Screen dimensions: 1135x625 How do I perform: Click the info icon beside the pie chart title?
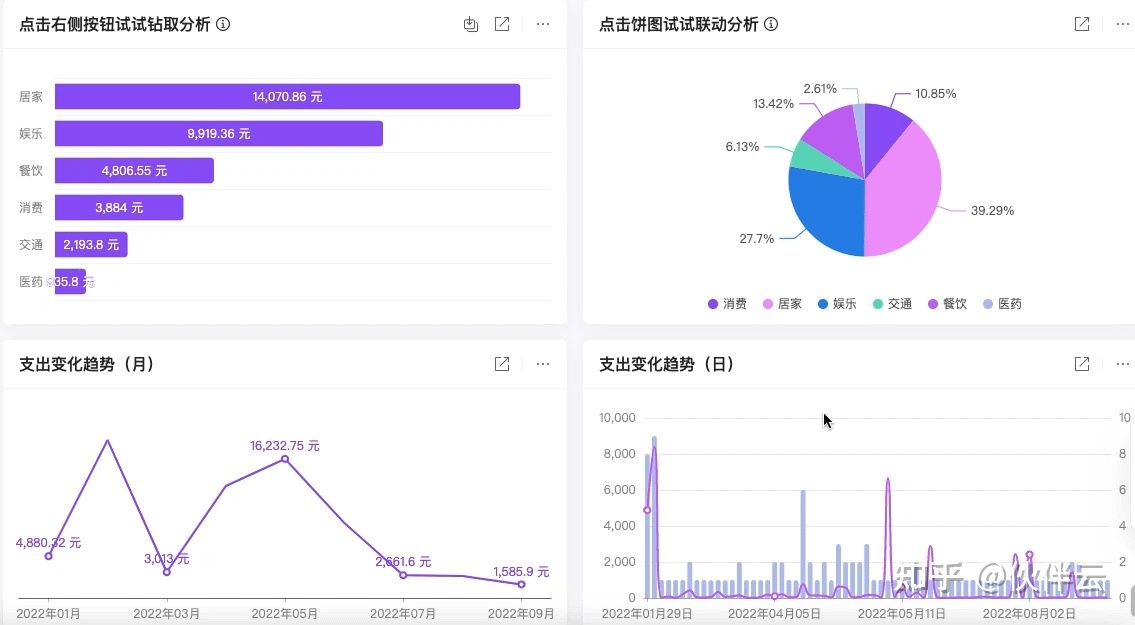(x=771, y=24)
